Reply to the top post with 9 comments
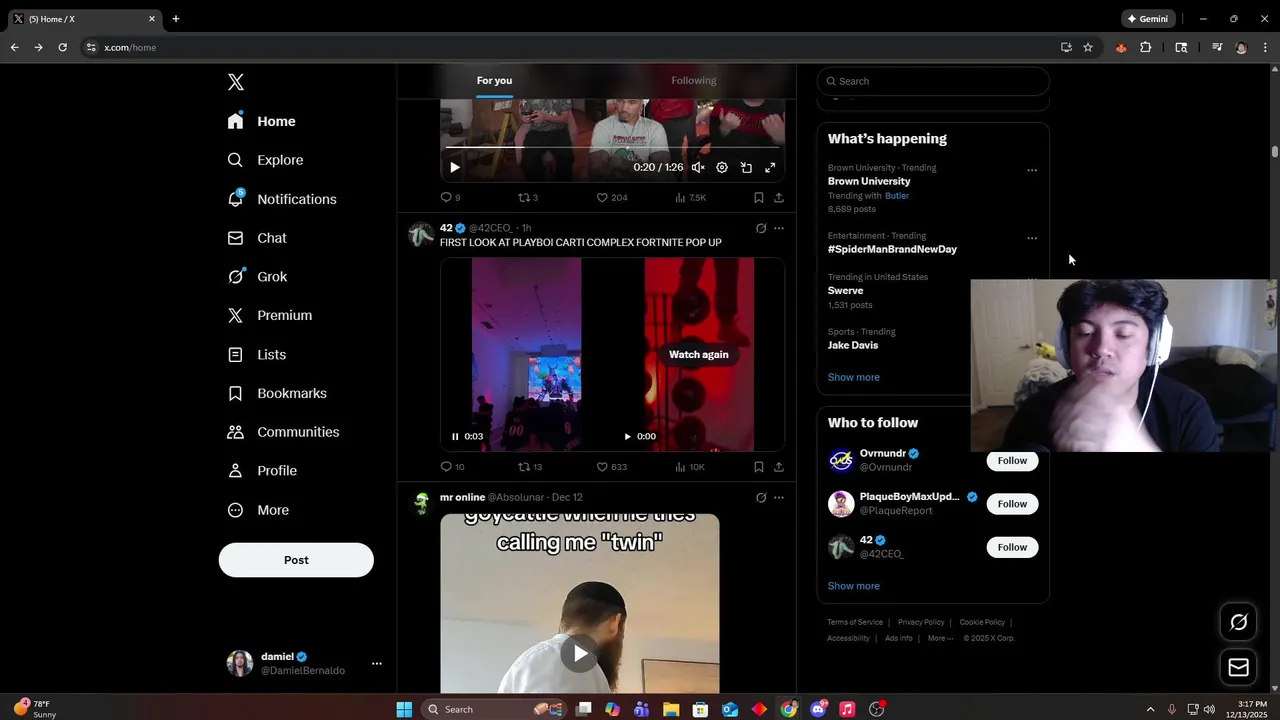Screen dimensions: 1280x720 pyautogui.click(x=450, y=198)
